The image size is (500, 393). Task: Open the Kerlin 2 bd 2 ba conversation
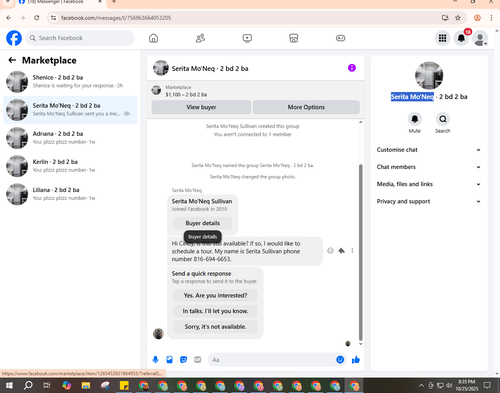(x=70, y=166)
